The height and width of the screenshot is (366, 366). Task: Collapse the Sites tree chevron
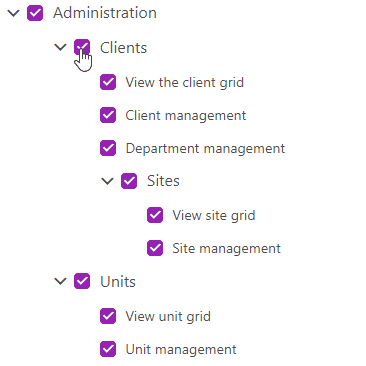pyautogui.click(x=107, y=181)
